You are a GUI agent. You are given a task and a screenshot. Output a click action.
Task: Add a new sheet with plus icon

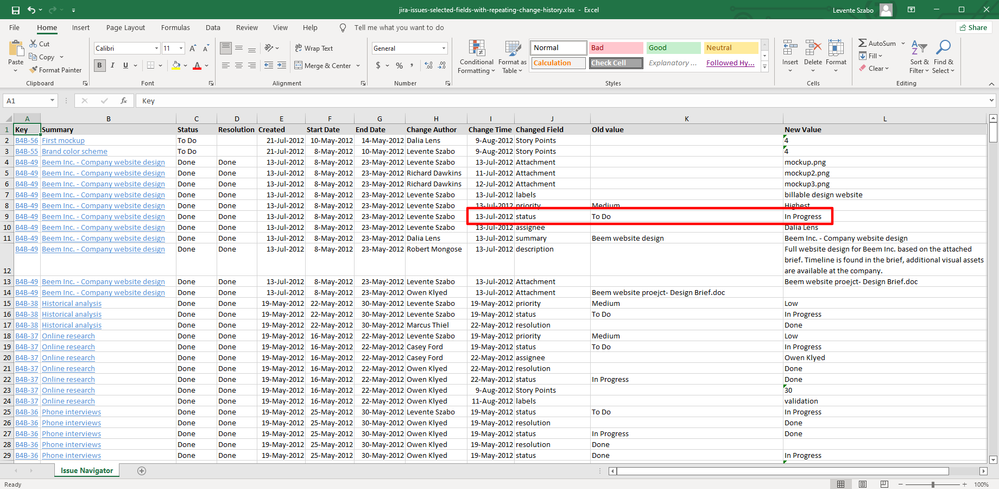coord(141,471)
